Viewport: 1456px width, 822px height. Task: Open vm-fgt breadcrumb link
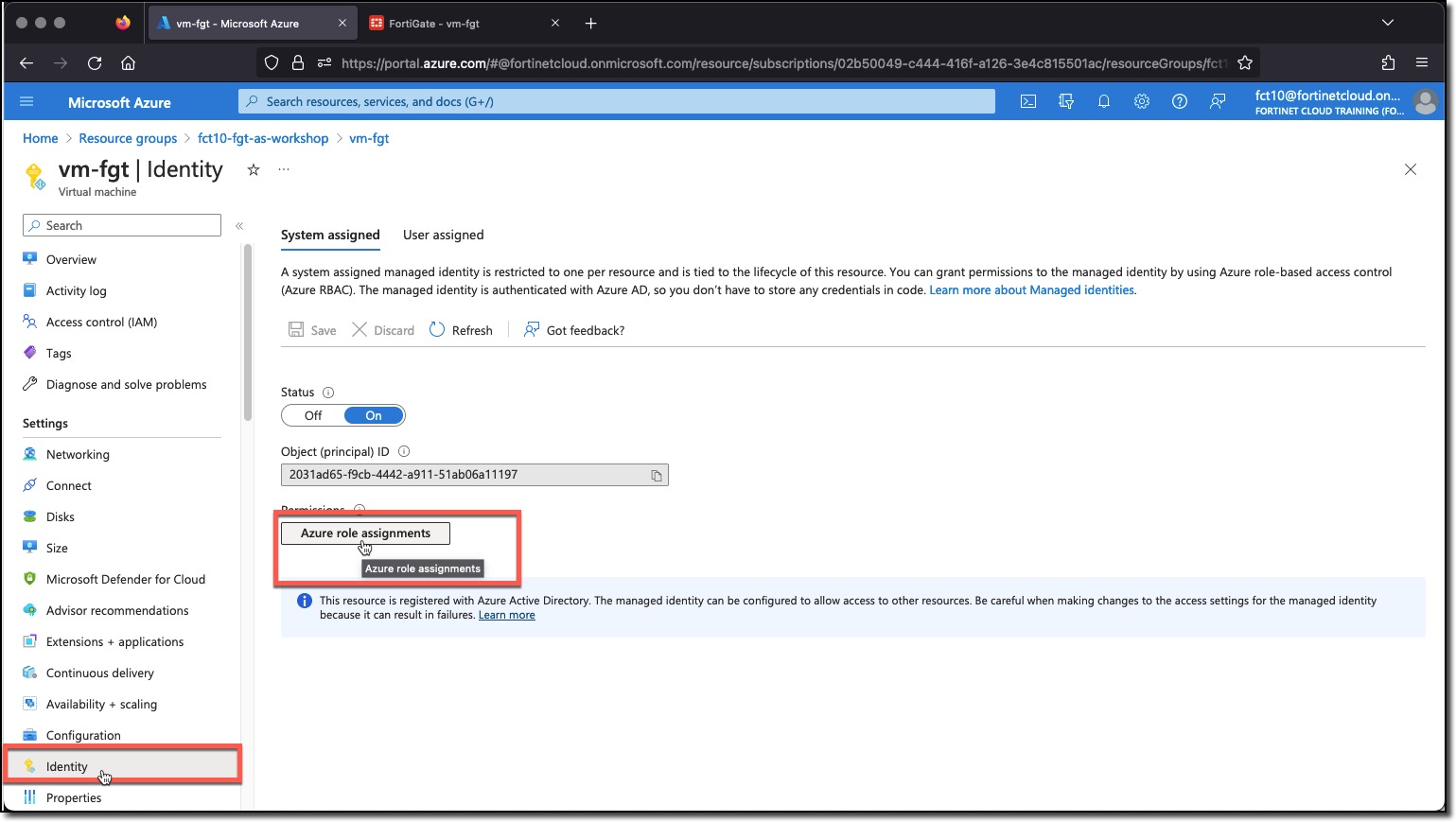pyautogui.click(x=369, y=138)
